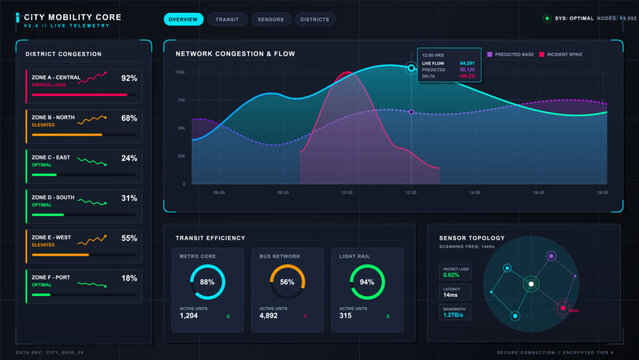The height and width of the screenshot is (360, 639).
Task: Click the cyan sensor node at bottom
Action: pos(515,316)
